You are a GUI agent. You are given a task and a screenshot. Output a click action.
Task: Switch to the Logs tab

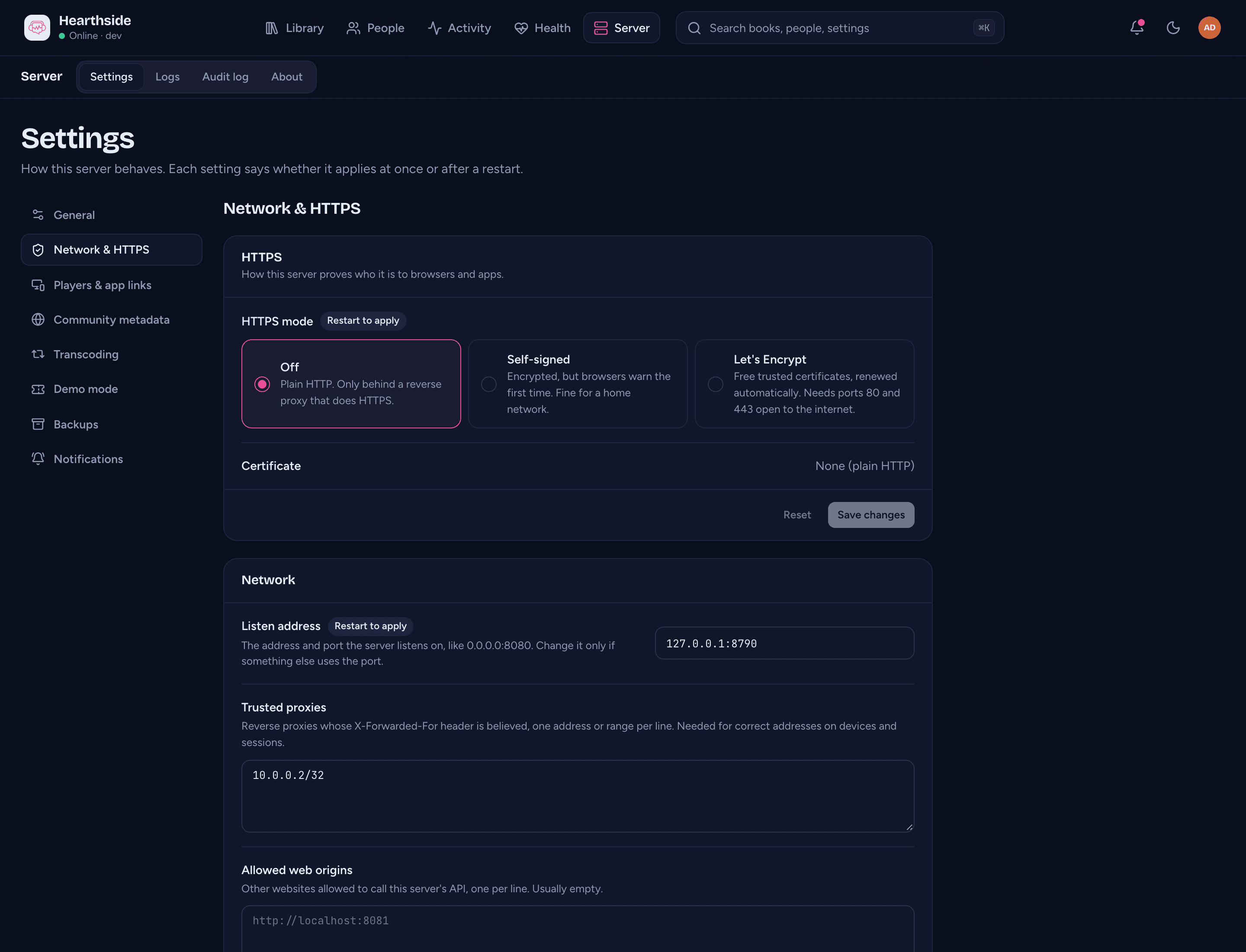(168, 77)
